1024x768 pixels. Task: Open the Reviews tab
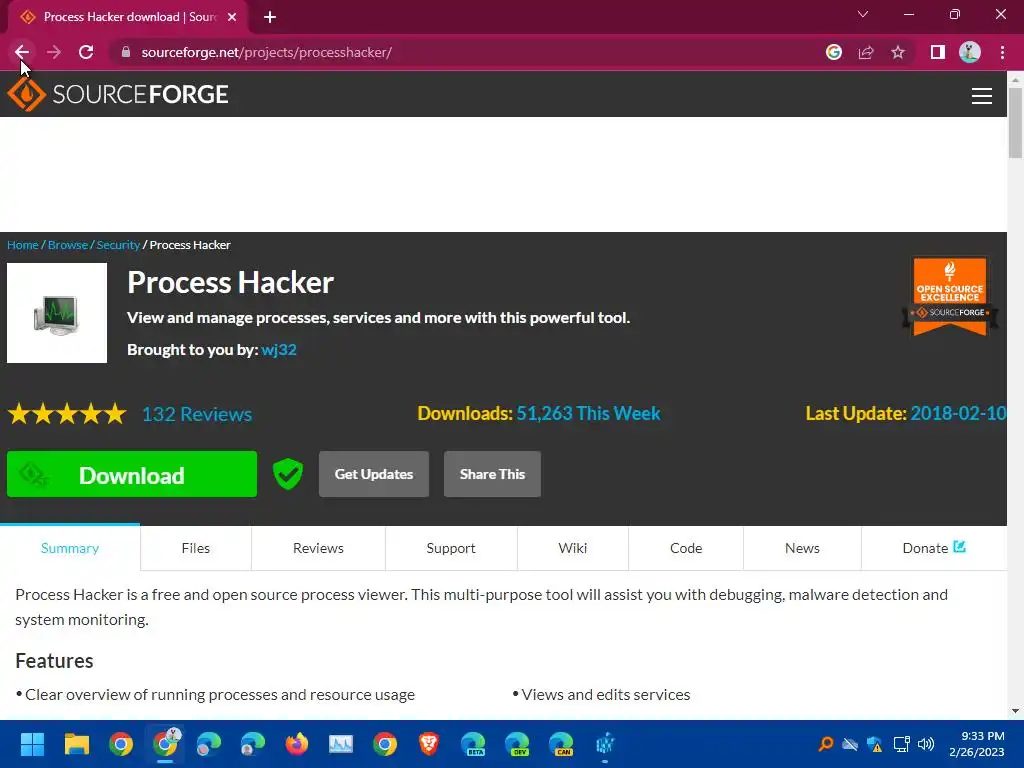(318, 549)
